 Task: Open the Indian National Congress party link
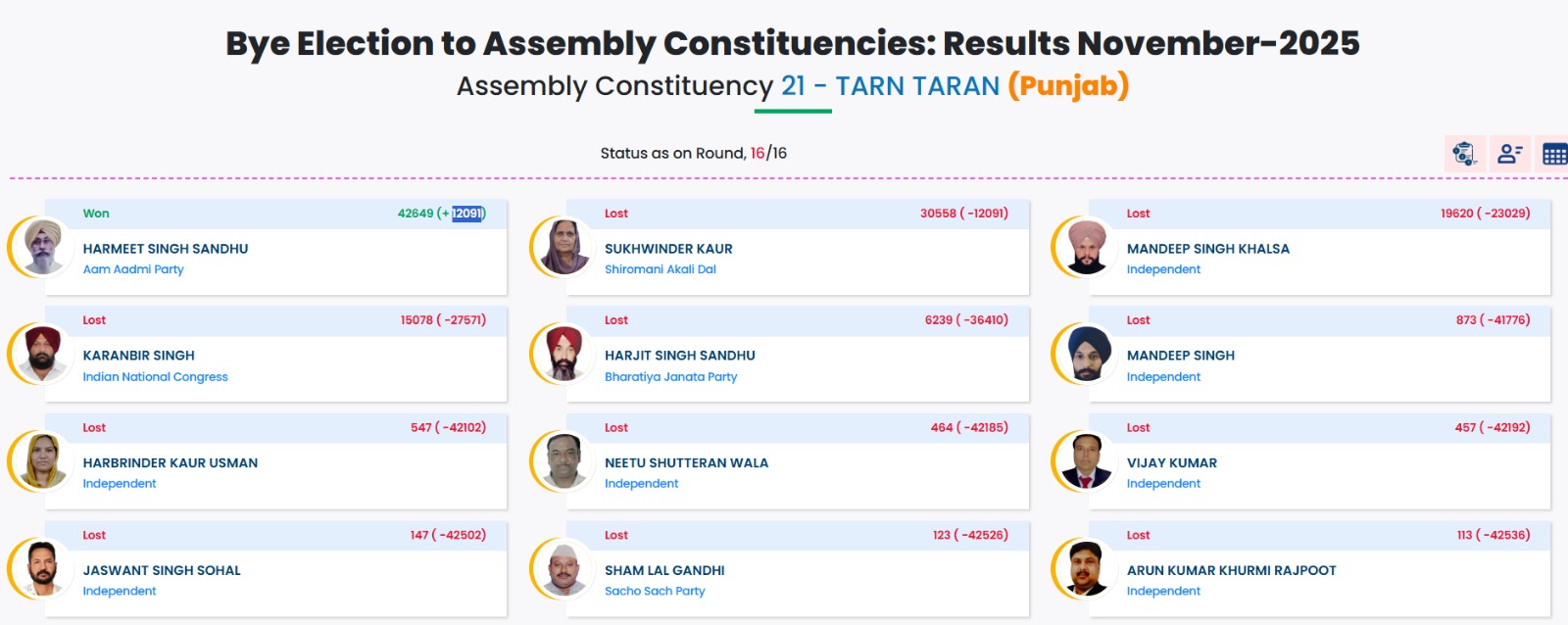tap(155, 377)
